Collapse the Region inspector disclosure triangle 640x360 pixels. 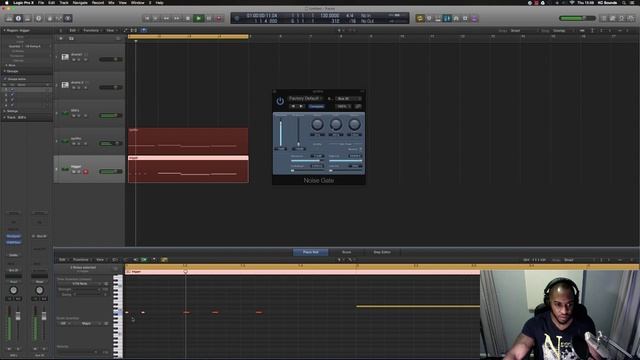point(4,30)
